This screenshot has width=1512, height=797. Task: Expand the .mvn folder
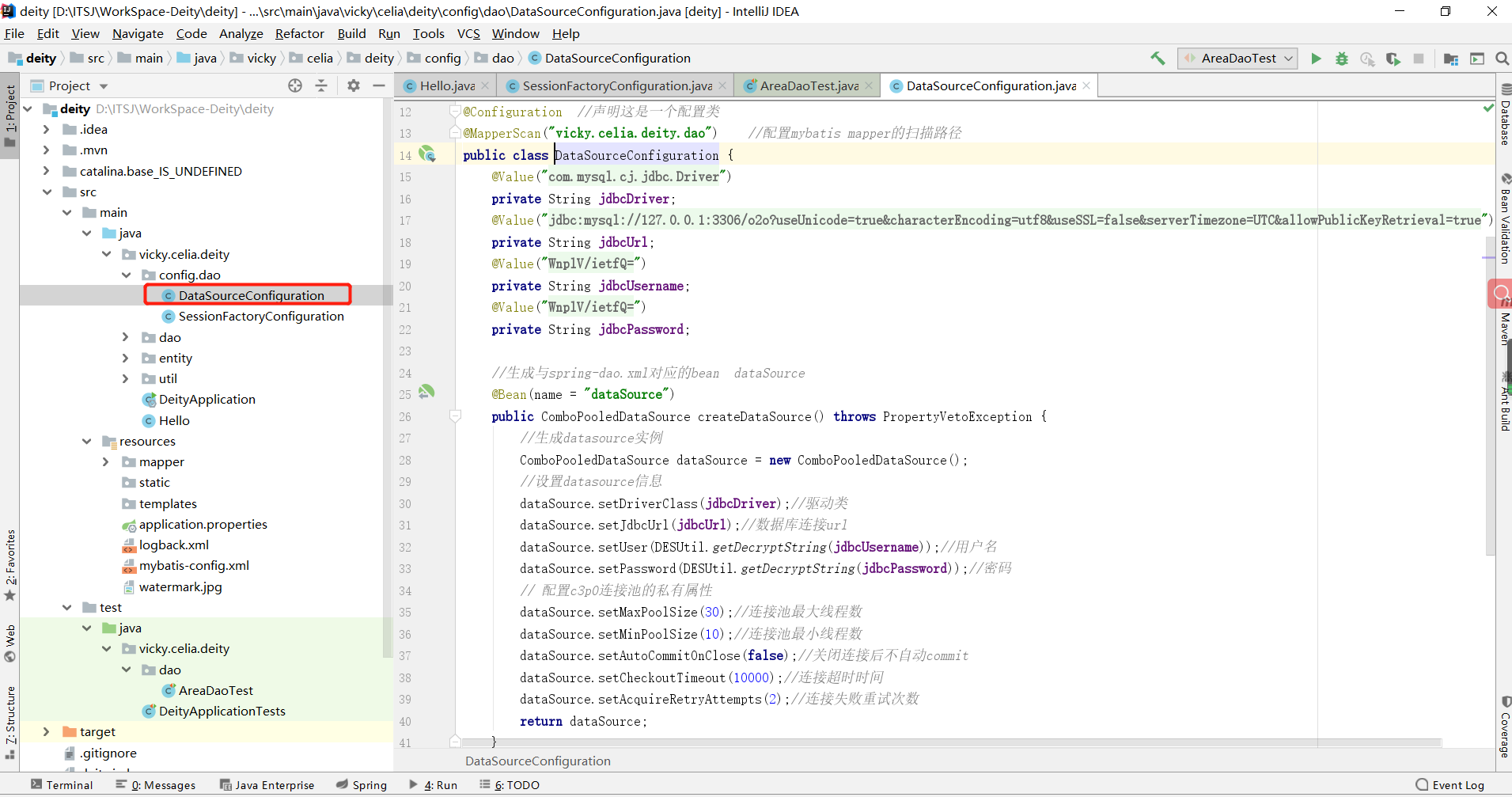coord(46,150)
